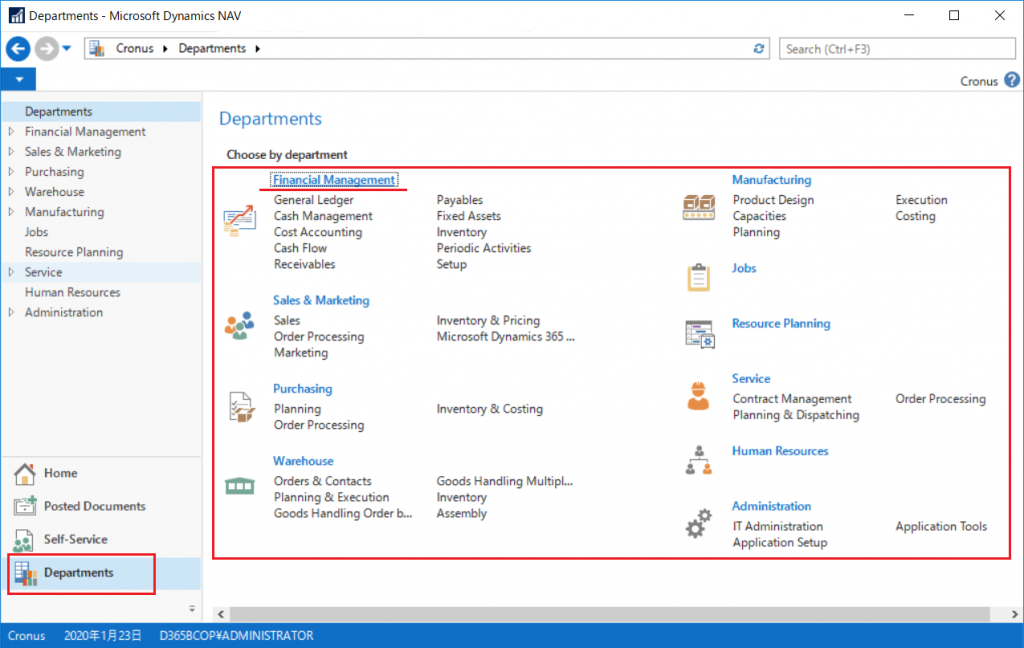Click the horizontal scrollbar track
Screen dimensions: 1024x648
[610, 614]
